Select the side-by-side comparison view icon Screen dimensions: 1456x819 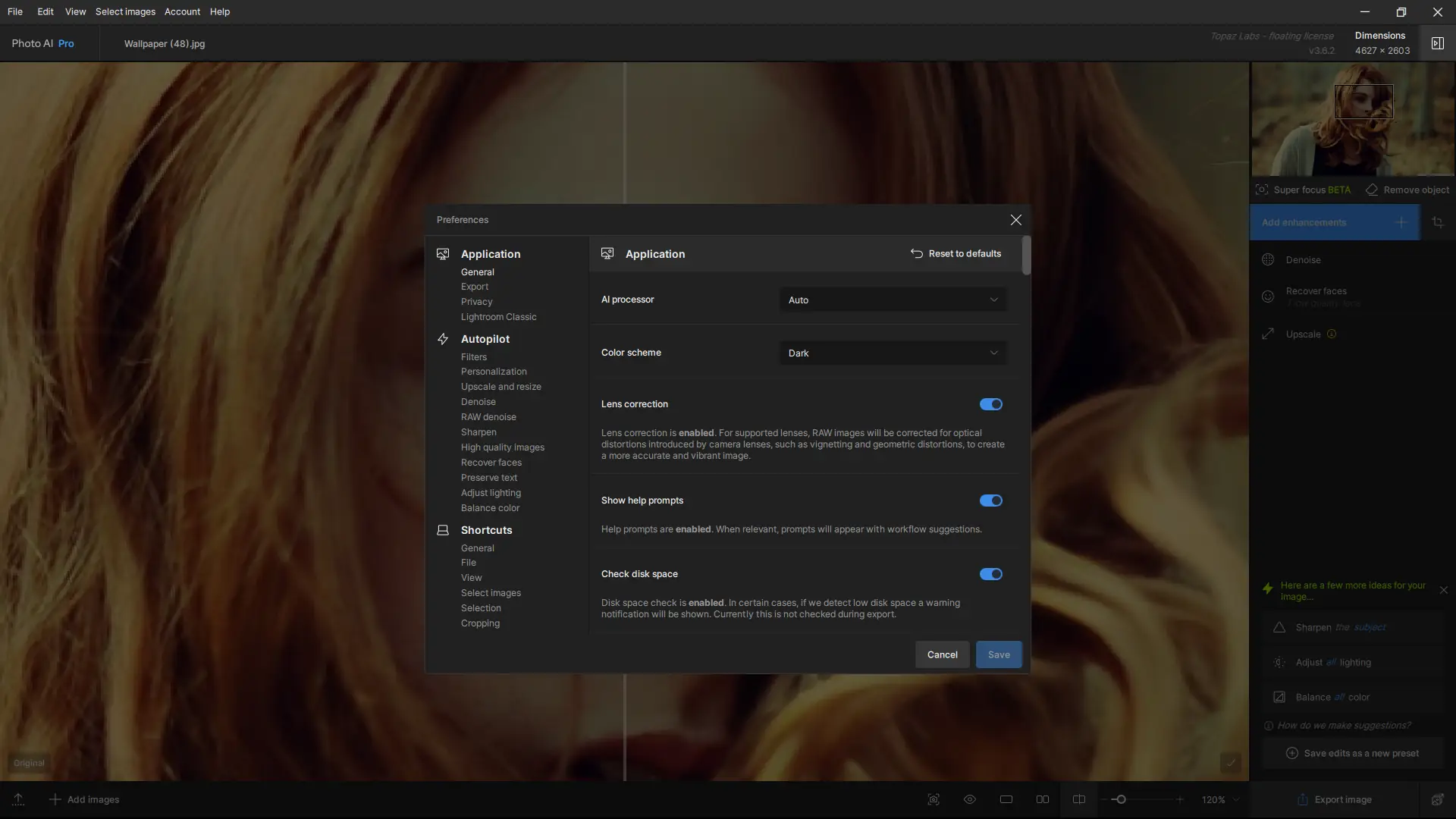pyautogui.click(x=1043, y=799)
